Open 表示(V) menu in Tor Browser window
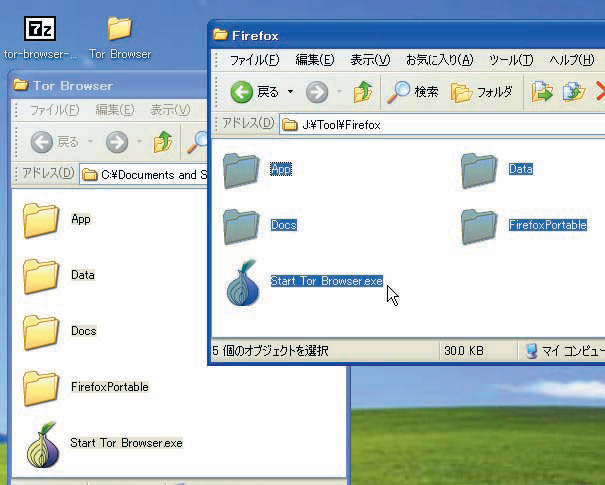 click(170, 110)
